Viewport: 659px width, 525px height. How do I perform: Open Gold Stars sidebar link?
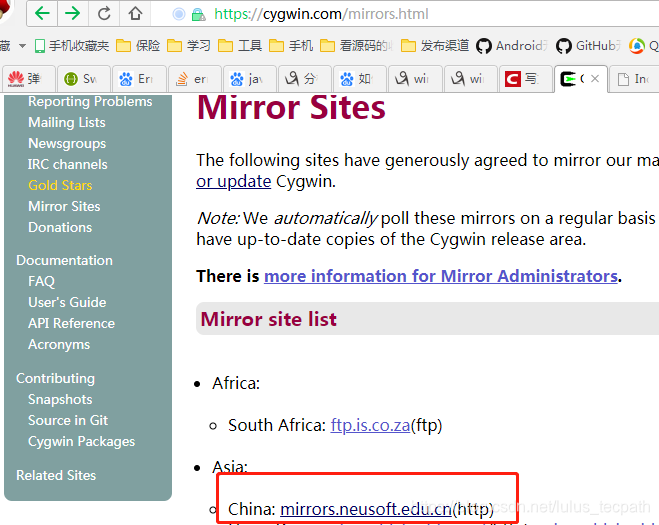point(60,185)
